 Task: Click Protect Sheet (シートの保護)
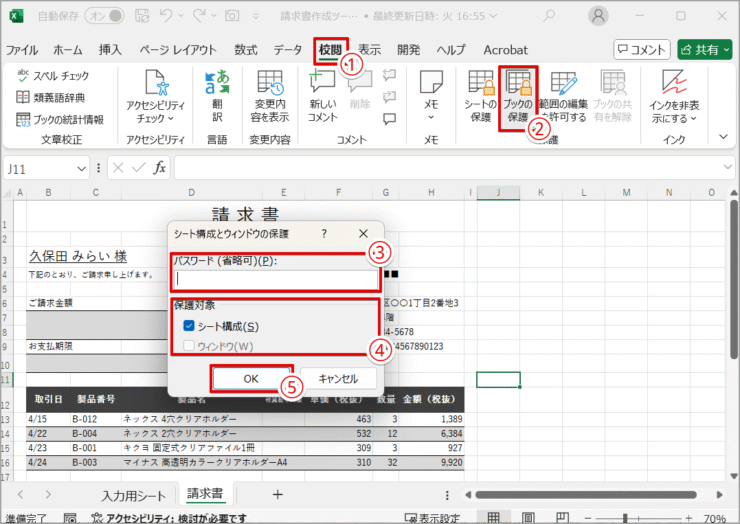click(480, 97)
